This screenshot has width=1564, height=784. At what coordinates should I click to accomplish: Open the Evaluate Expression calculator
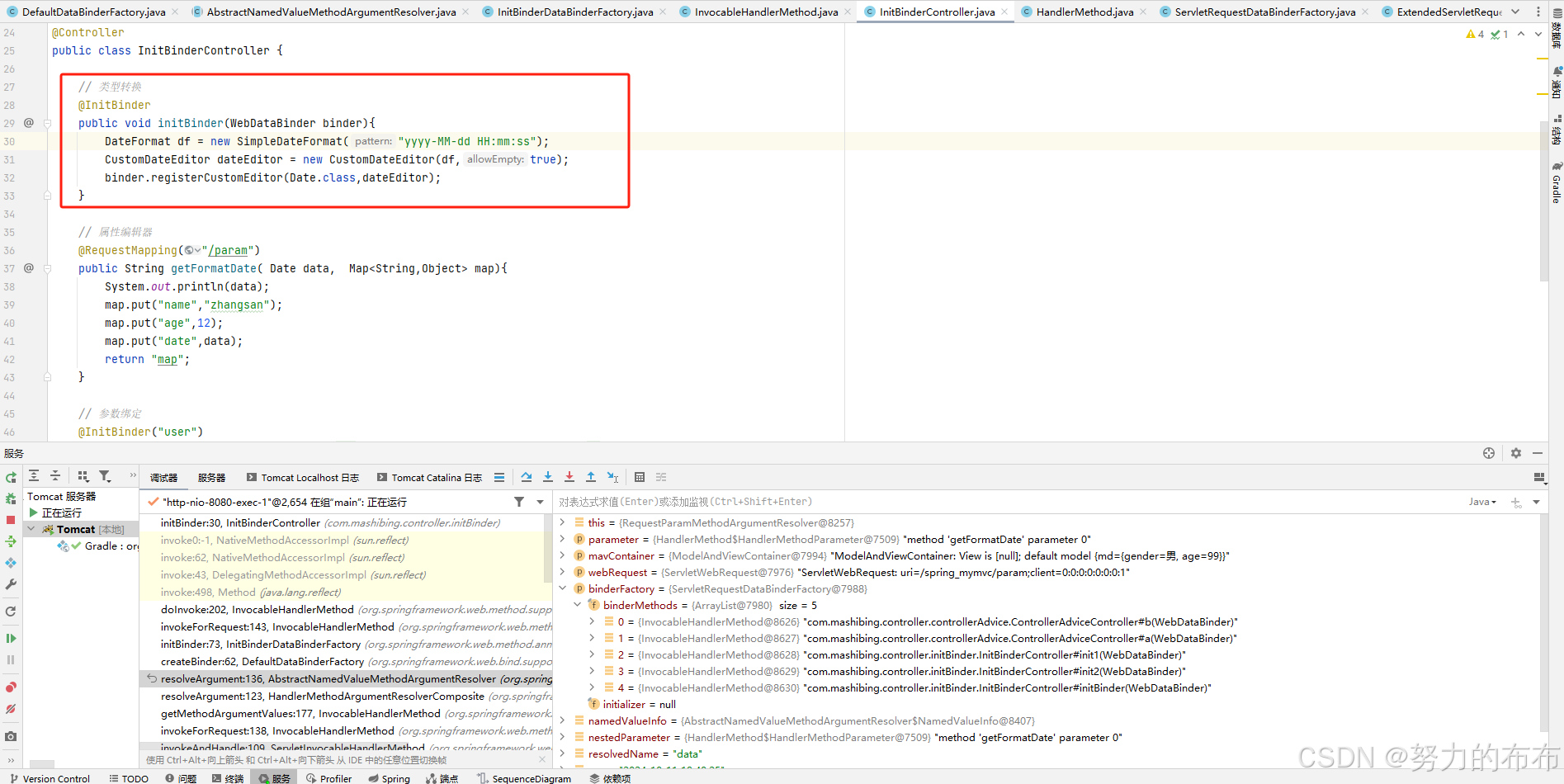(x=640, y=477)
